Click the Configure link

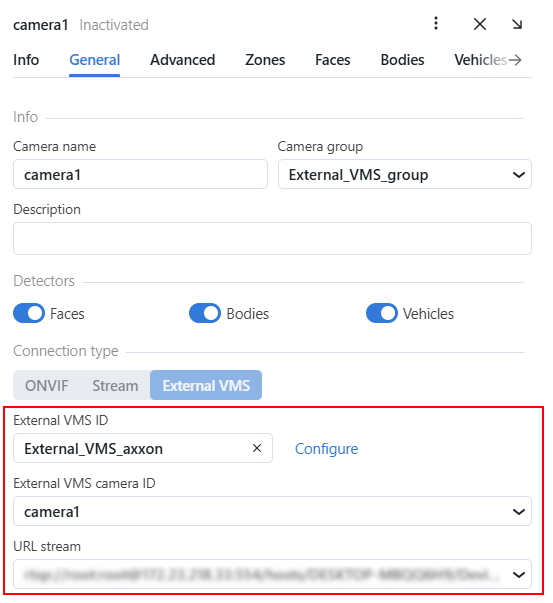click(326, 449)
